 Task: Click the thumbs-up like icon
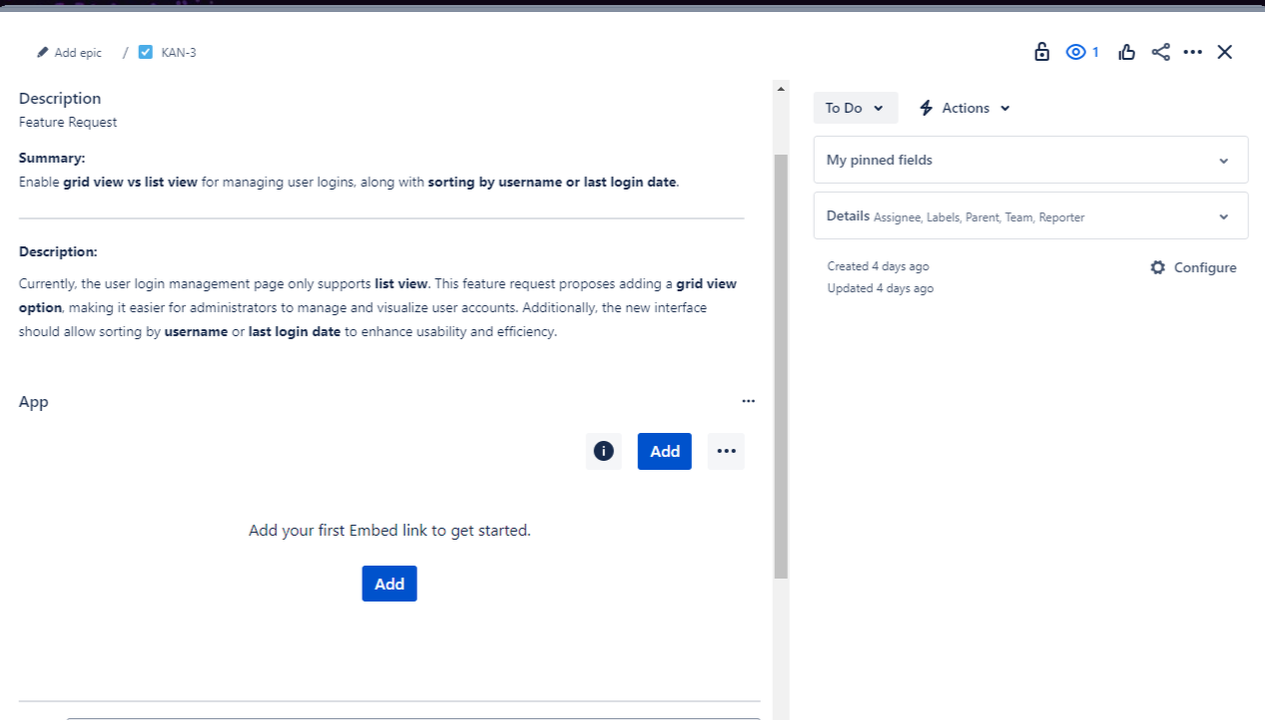coord(1126,51)
